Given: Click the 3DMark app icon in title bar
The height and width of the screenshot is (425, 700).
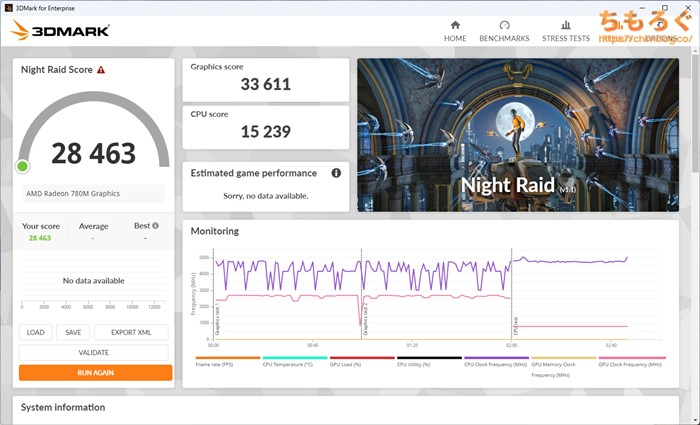Looking at the screenshot, I should click(8, 8).
